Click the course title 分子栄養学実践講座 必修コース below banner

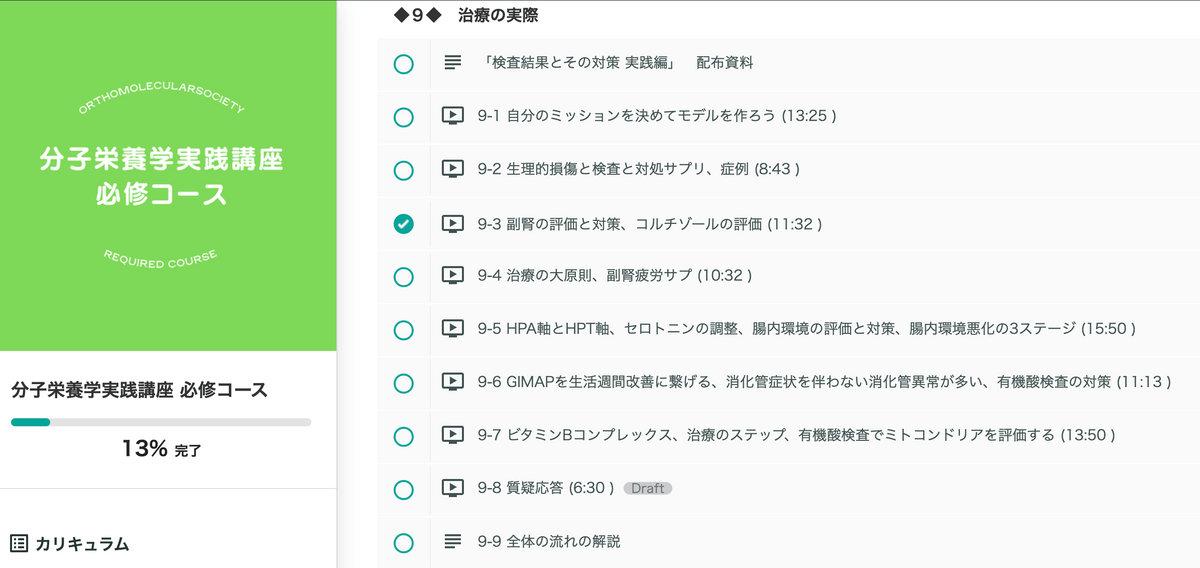[x=140, y=390]
